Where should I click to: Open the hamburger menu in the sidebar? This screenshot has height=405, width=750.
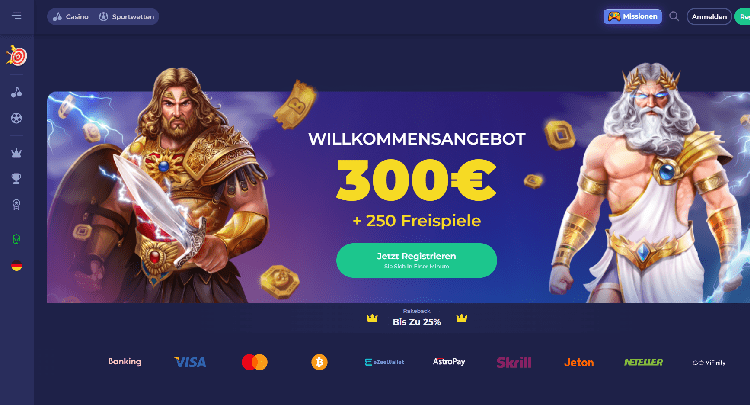pyautogui.click(x=17, y=16)
